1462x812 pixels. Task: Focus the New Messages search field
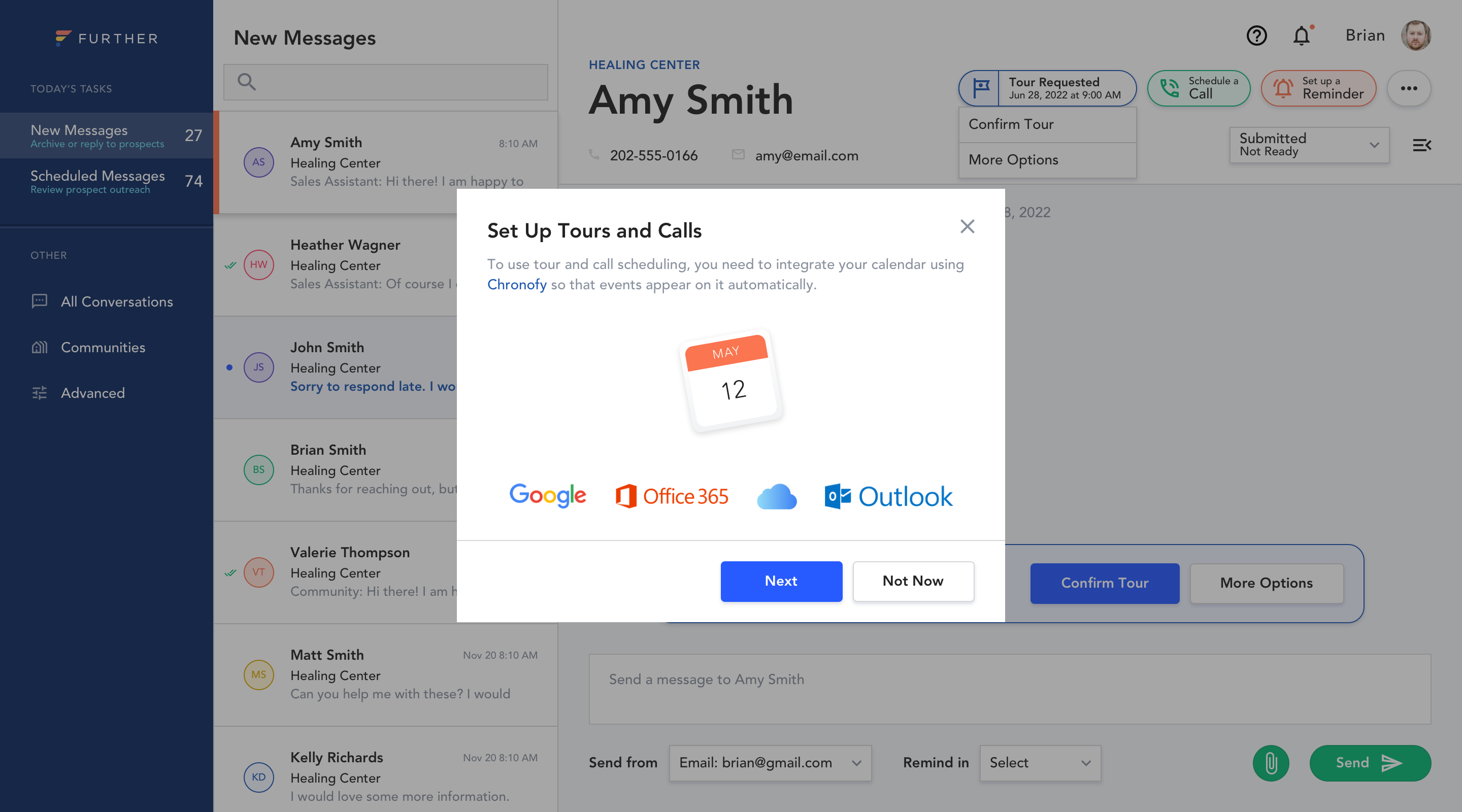coord(385,82)
